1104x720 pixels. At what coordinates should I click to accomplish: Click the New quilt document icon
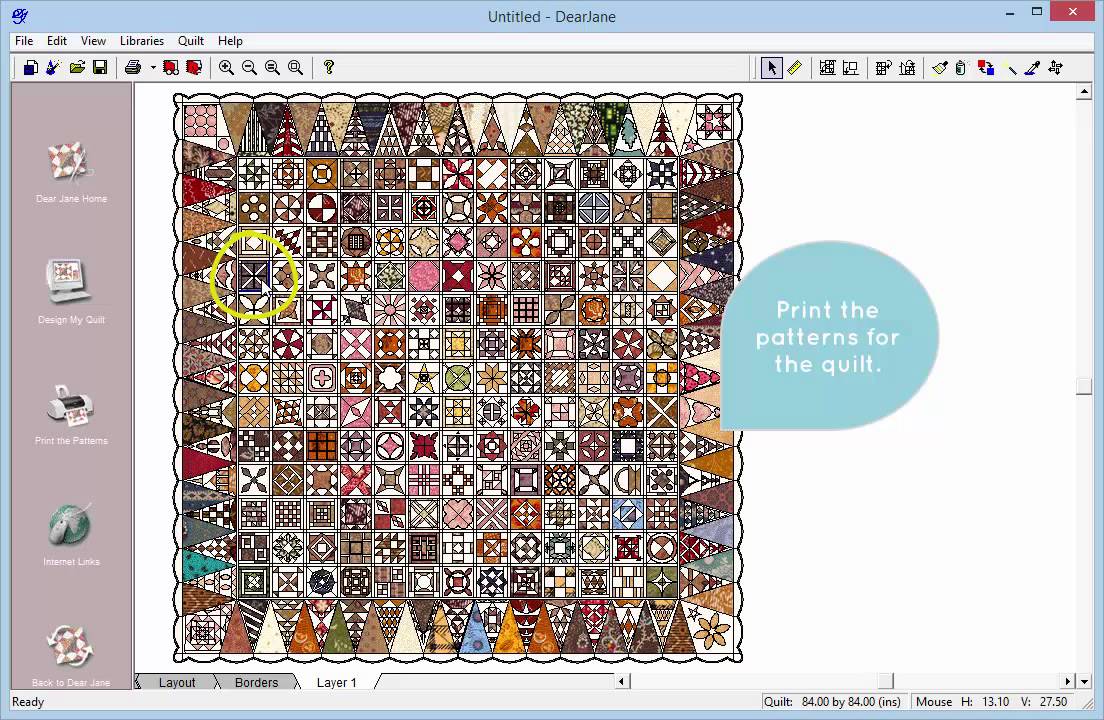coord(30,68)
